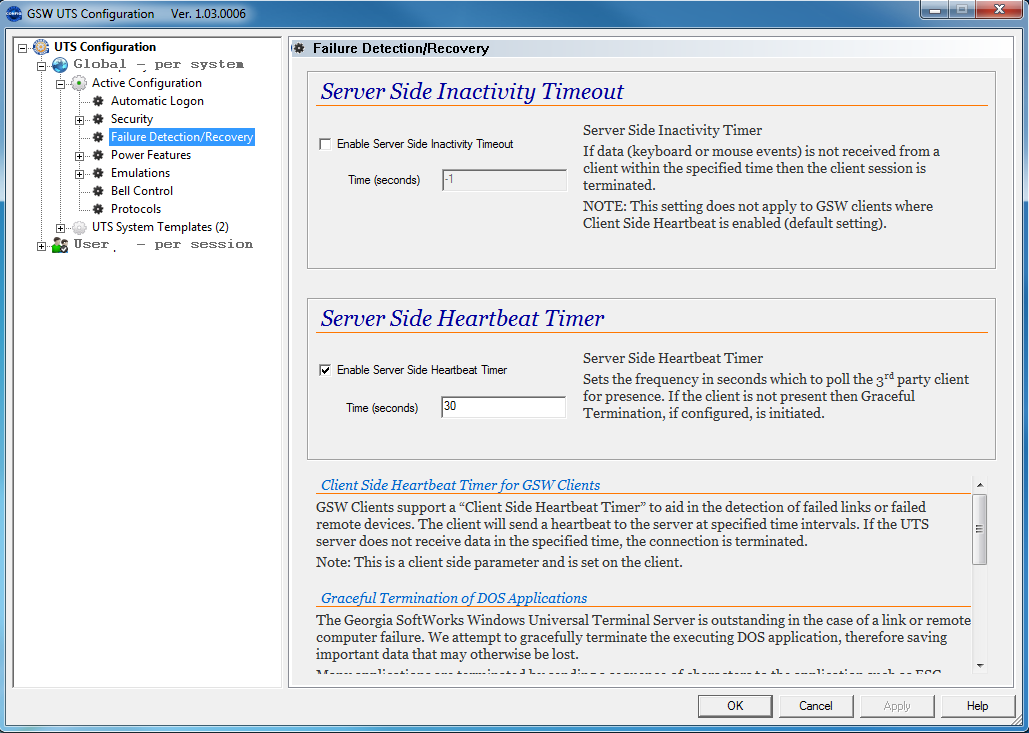
Task: Open the Protocols configuration page
Action: [x=135, y=209]
